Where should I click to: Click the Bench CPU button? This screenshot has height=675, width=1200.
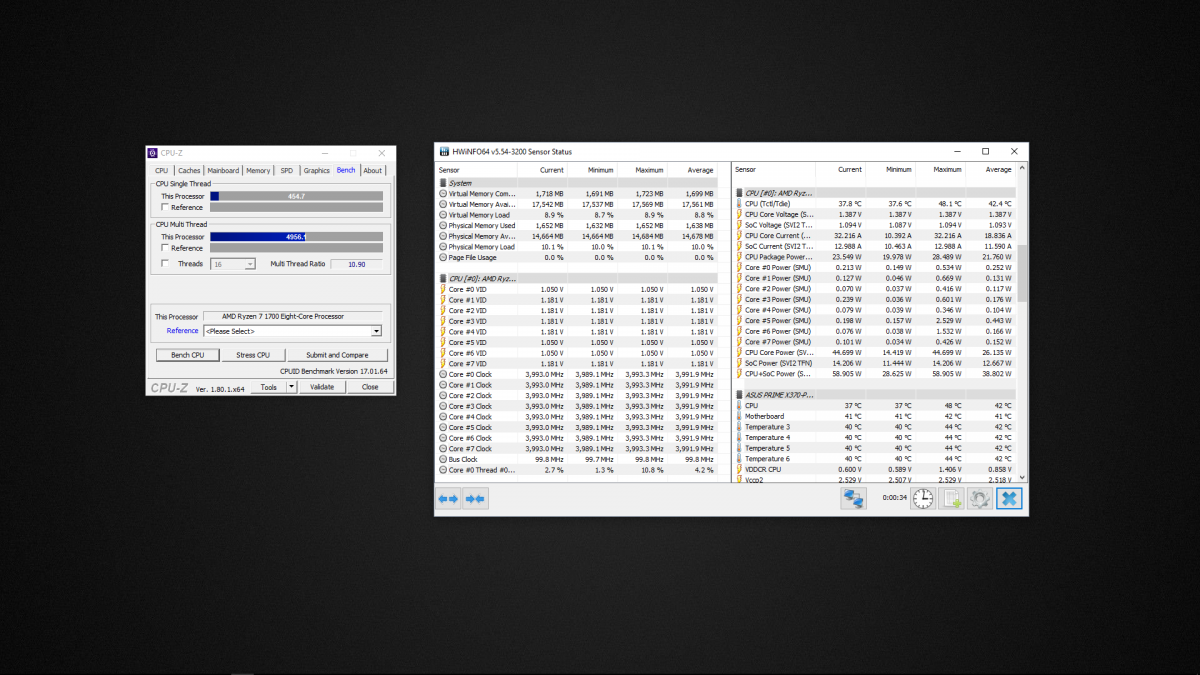click(x=188, y=355)
